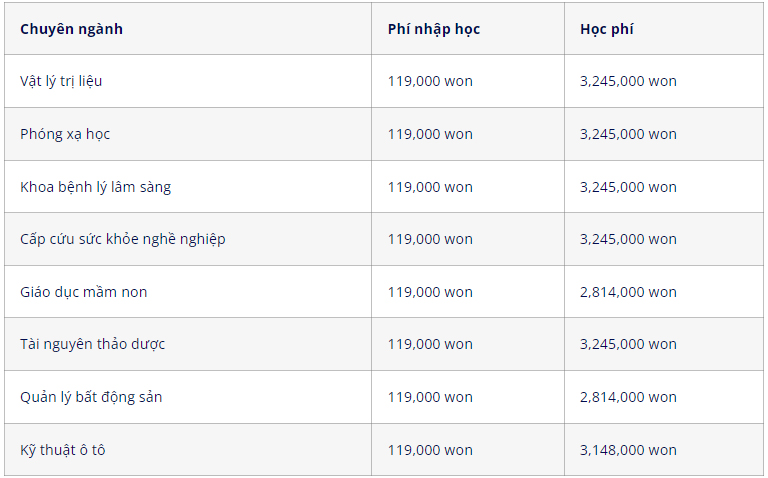Viewport: 768px width, 478px height.
Task: Select the Kỹ thuật ô tô cell
Action: (x=188, y=450)
